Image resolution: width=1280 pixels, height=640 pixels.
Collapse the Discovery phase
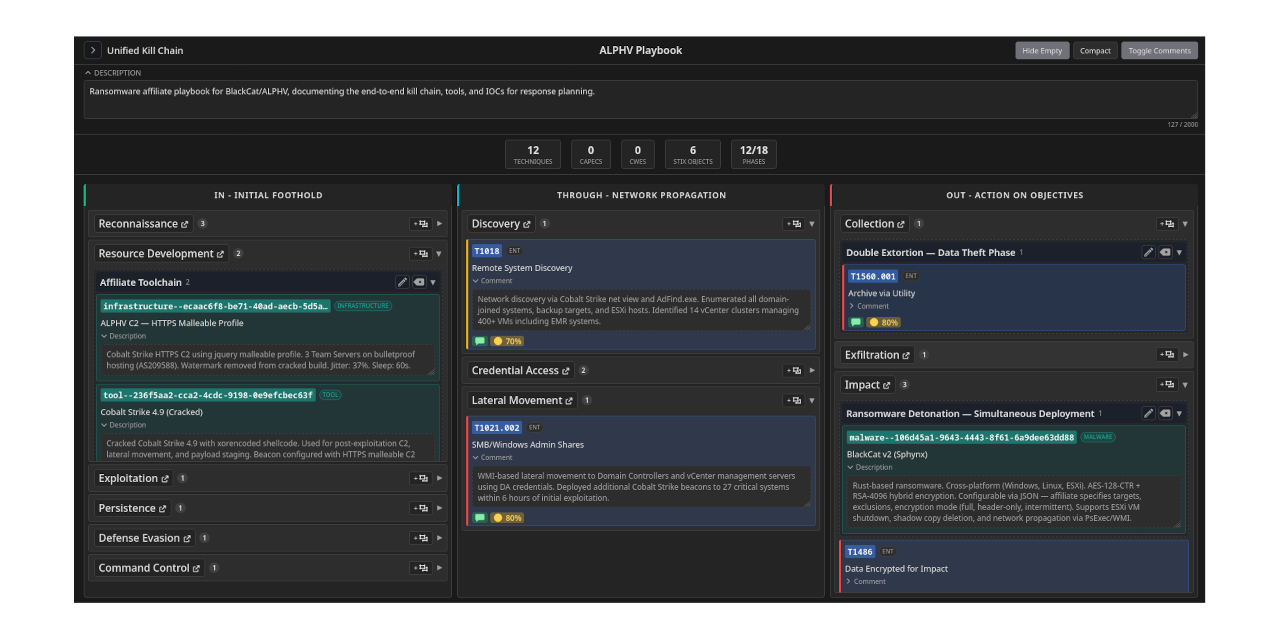[x=811, y=224]
